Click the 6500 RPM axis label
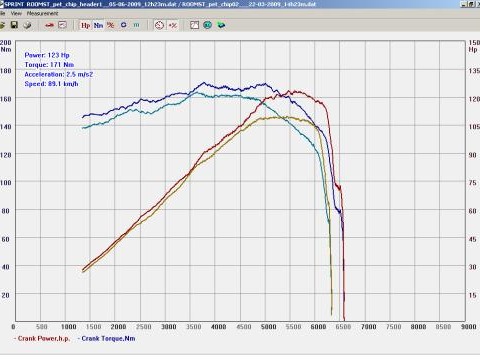Screen dimensions: 480x360 coord(343,327)
